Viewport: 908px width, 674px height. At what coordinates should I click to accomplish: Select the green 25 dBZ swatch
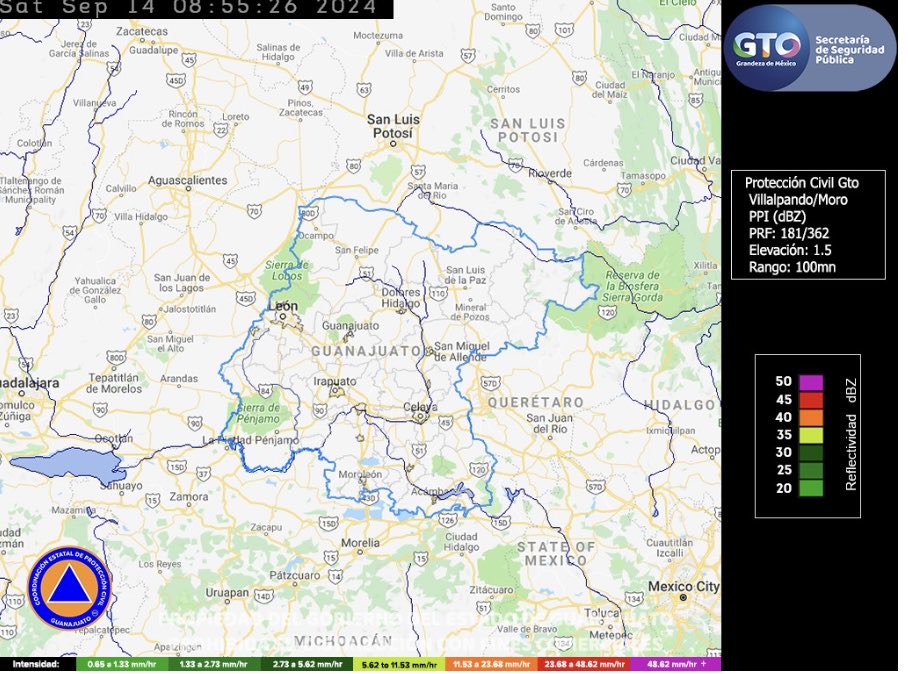click(811, 470)
